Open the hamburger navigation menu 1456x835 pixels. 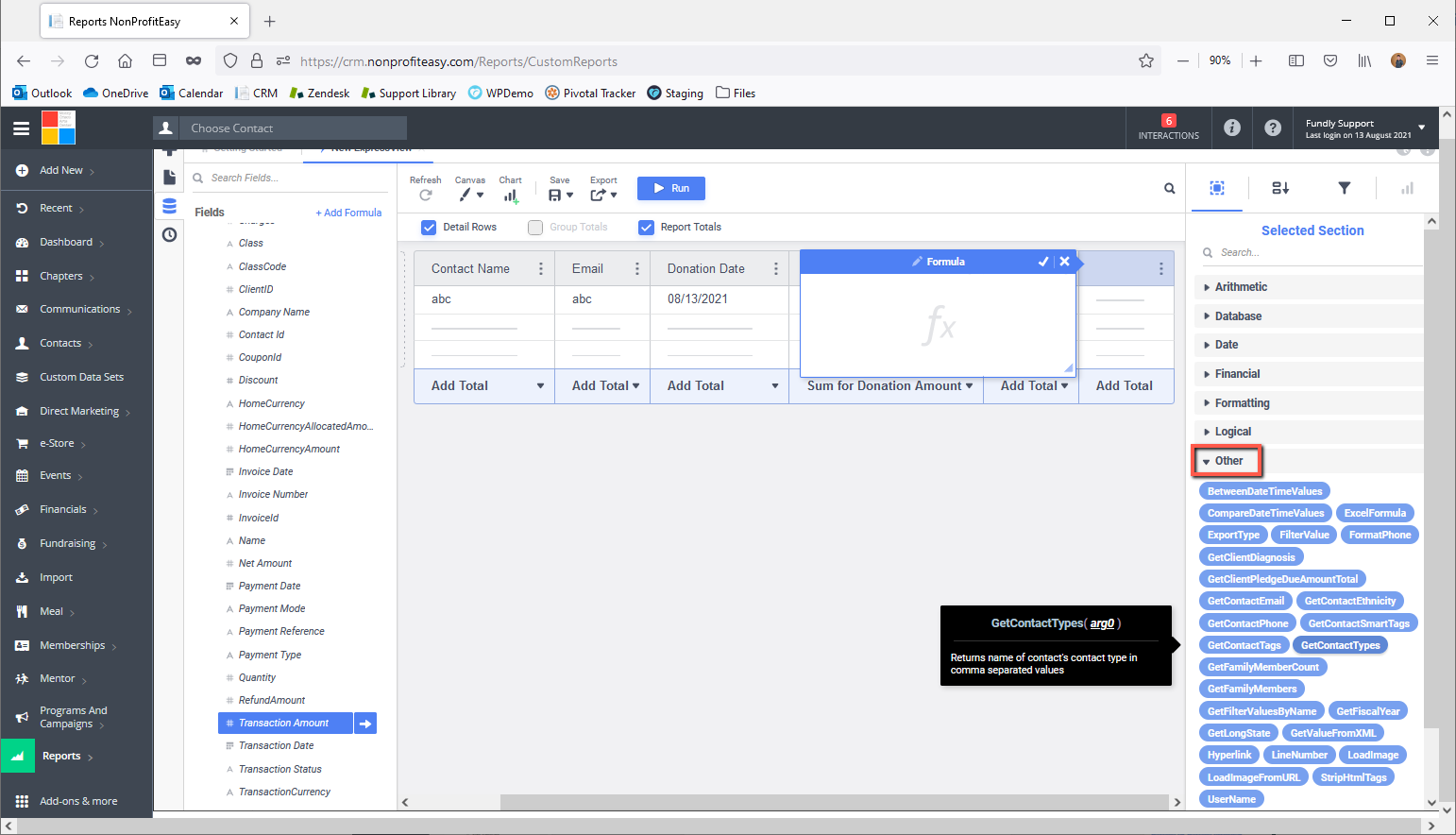pyautogui.click(x=21, y=128)
